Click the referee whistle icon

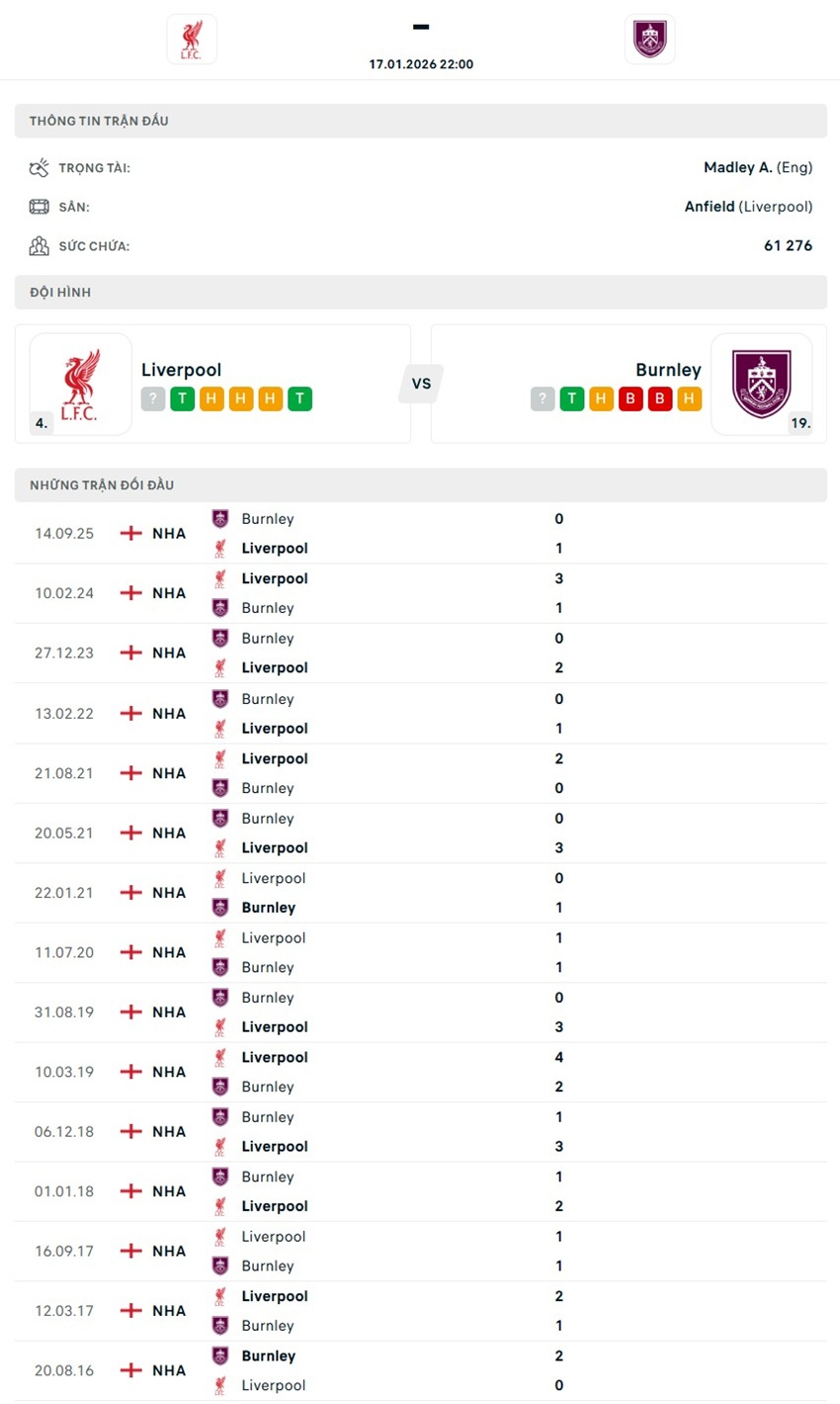[x=40, y=167]
